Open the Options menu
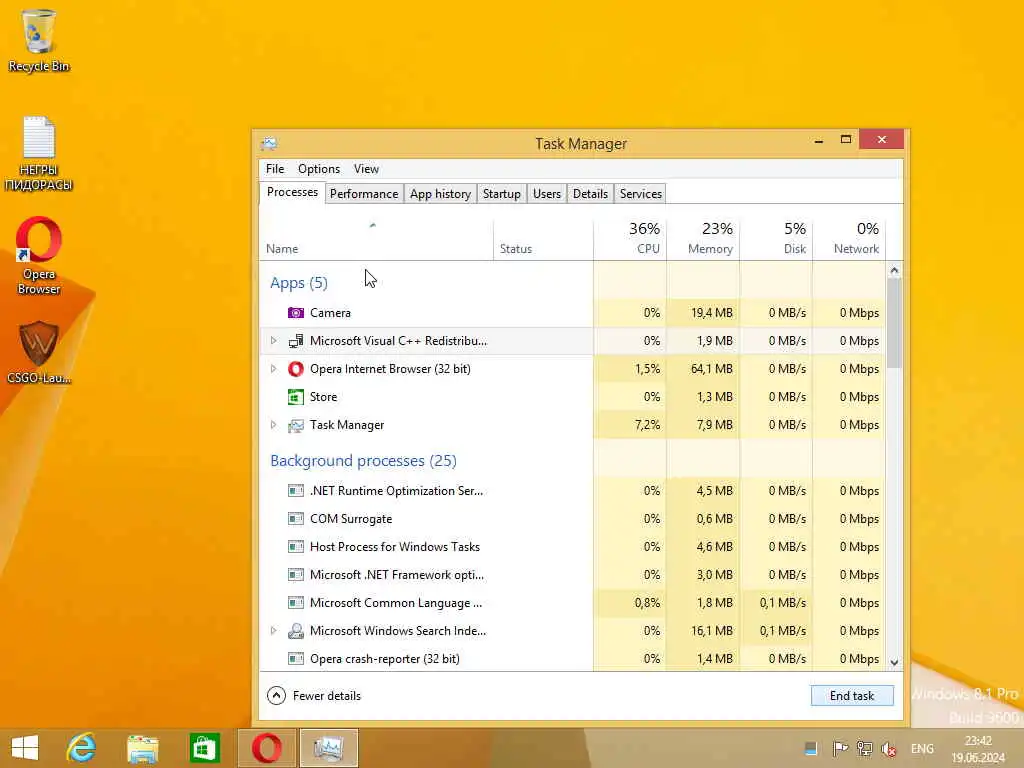Image resolution: width=1024 pixels, height=768 pixels. [319, 168]
